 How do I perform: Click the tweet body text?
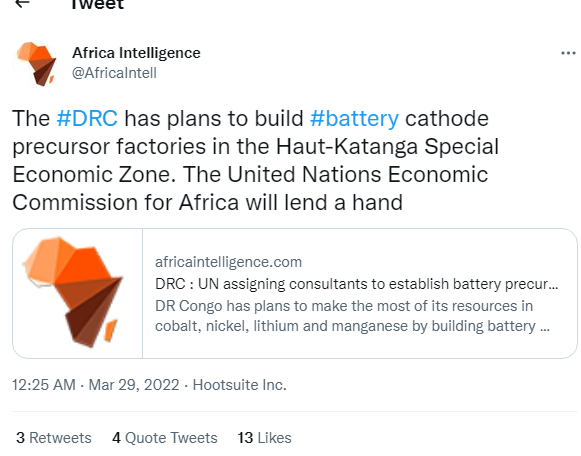point(256,160)
